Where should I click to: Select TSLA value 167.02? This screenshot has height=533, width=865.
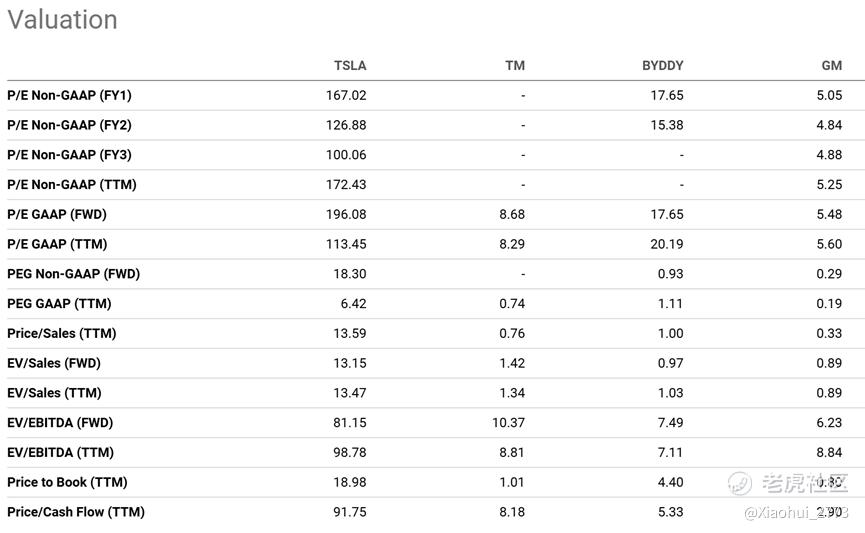[x=346, y=95]
